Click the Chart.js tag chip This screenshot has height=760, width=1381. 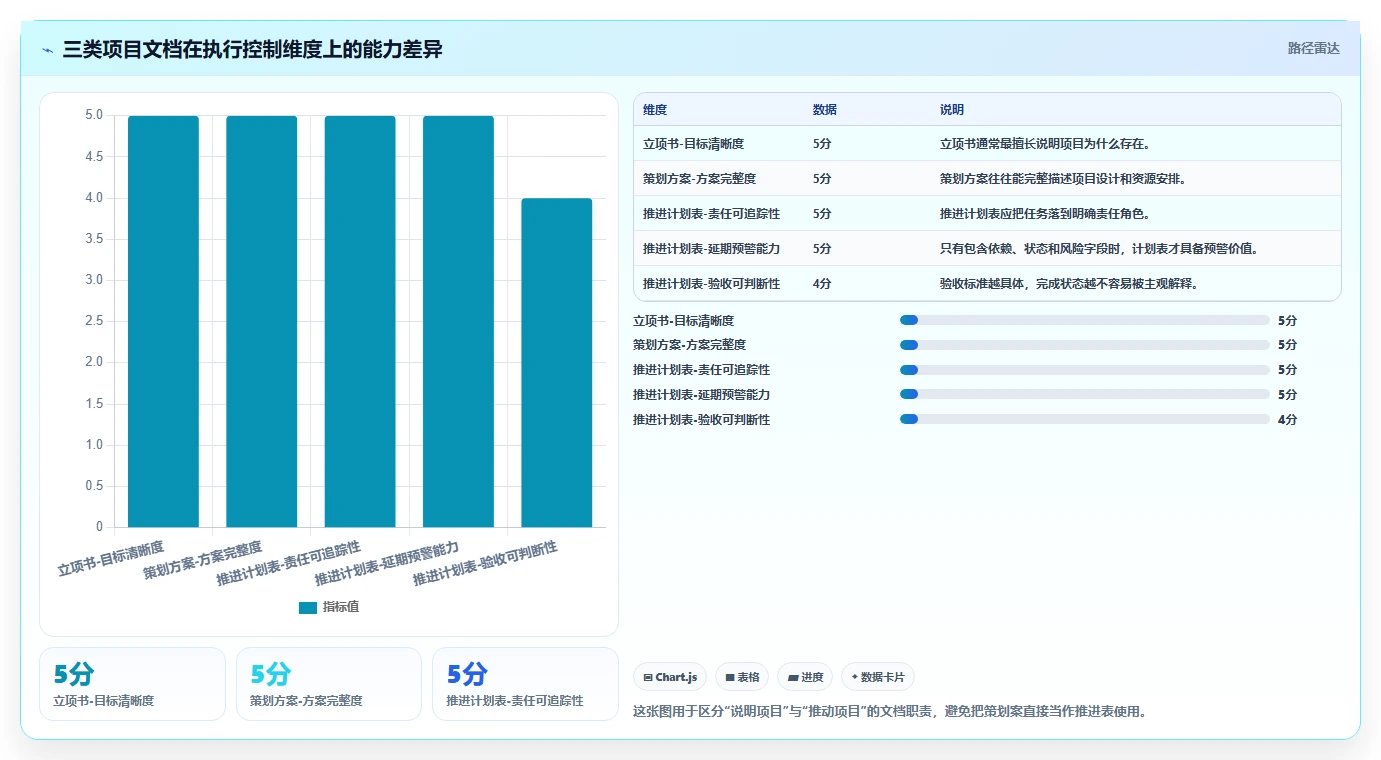[x=670, y=677]
